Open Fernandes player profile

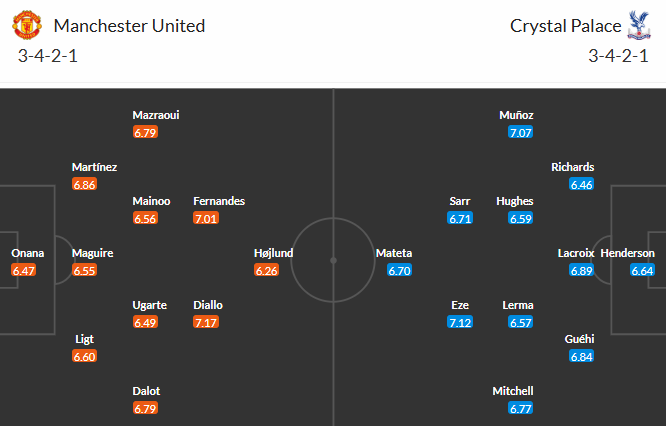point(219,201)
